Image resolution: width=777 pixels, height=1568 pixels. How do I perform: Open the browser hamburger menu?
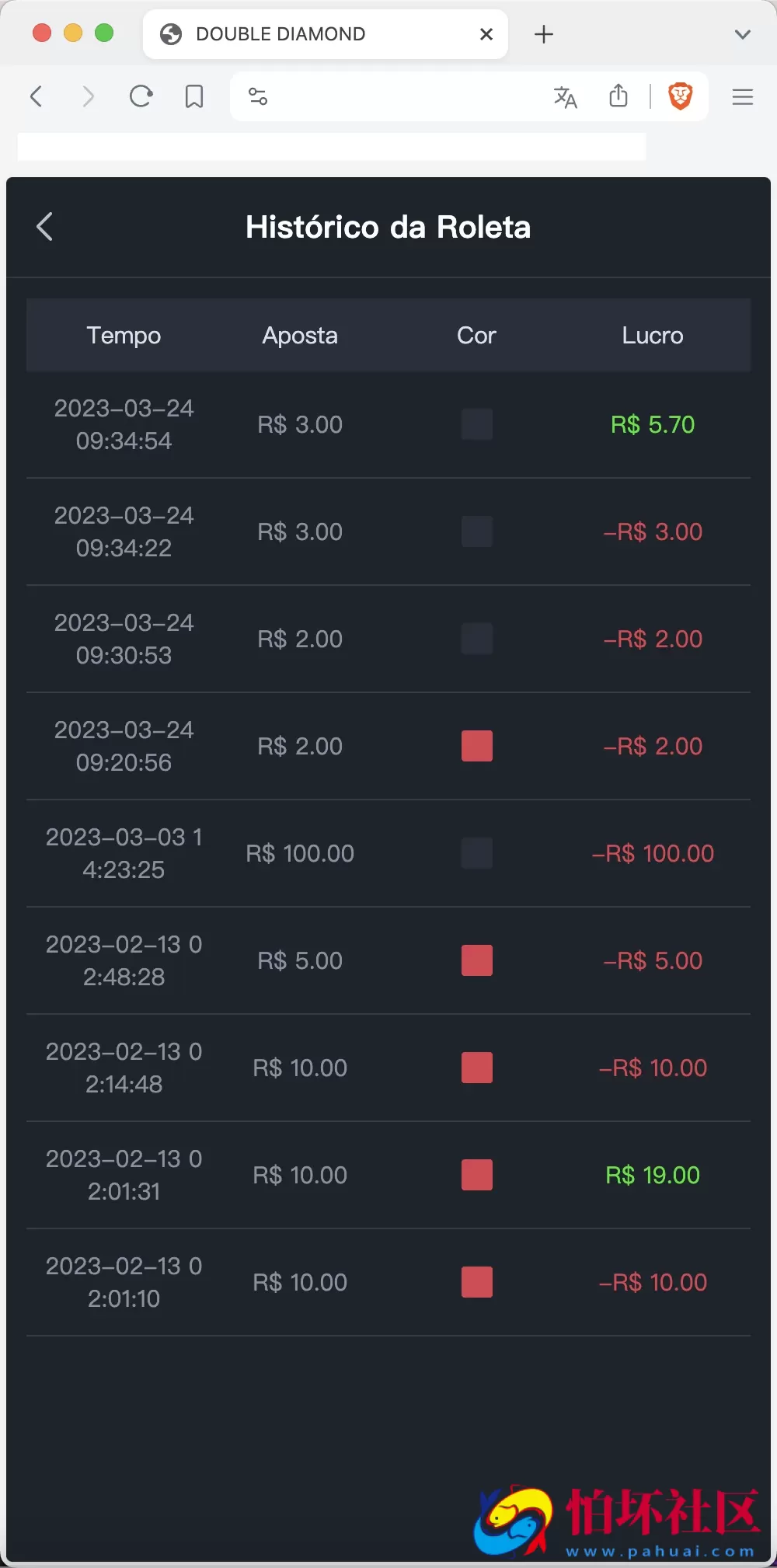click(743, 96)
